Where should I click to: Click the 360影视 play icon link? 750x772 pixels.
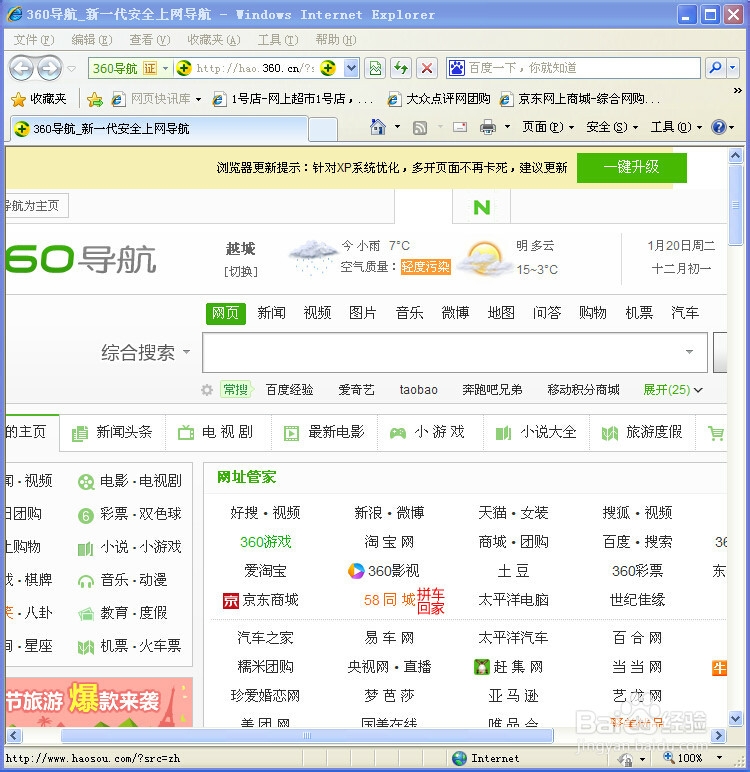pos(356,571)
